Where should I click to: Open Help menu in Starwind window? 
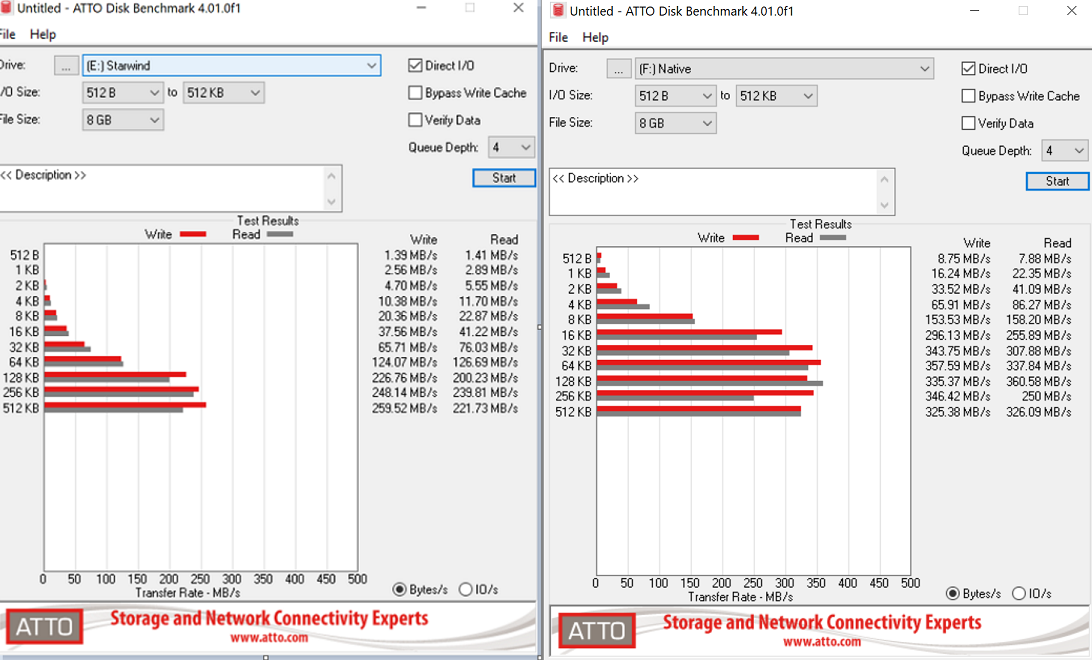pos(42,34)
